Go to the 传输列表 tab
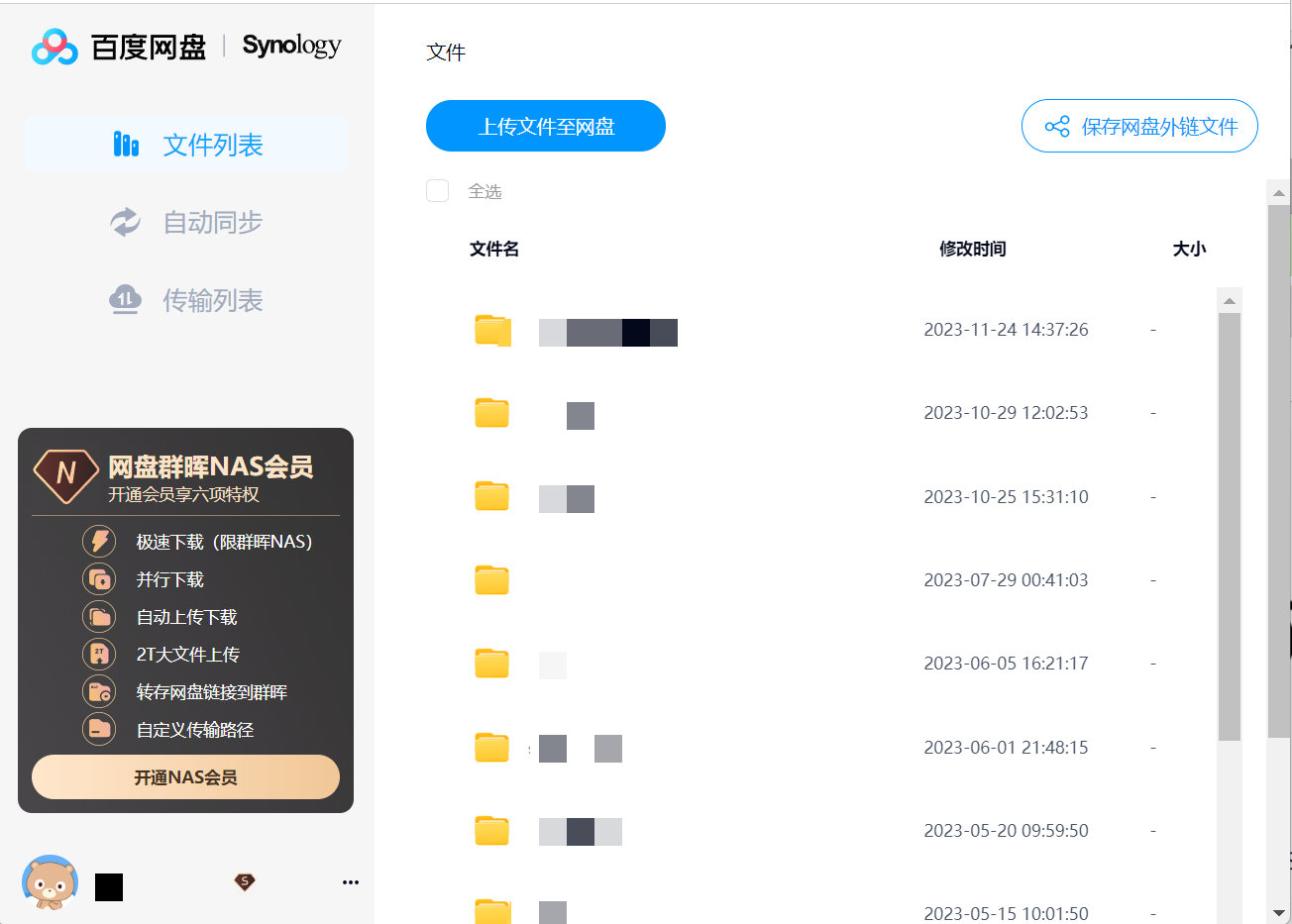The image size is (1292, 924). tap(186, 300)
